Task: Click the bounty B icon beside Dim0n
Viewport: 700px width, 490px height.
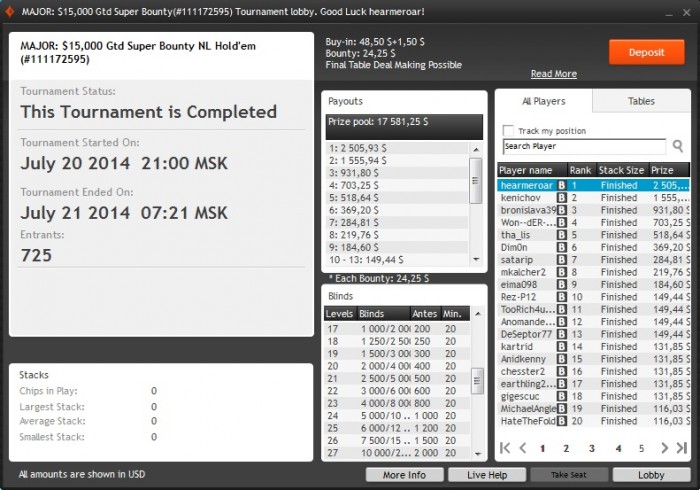Action: coord(562,247)
